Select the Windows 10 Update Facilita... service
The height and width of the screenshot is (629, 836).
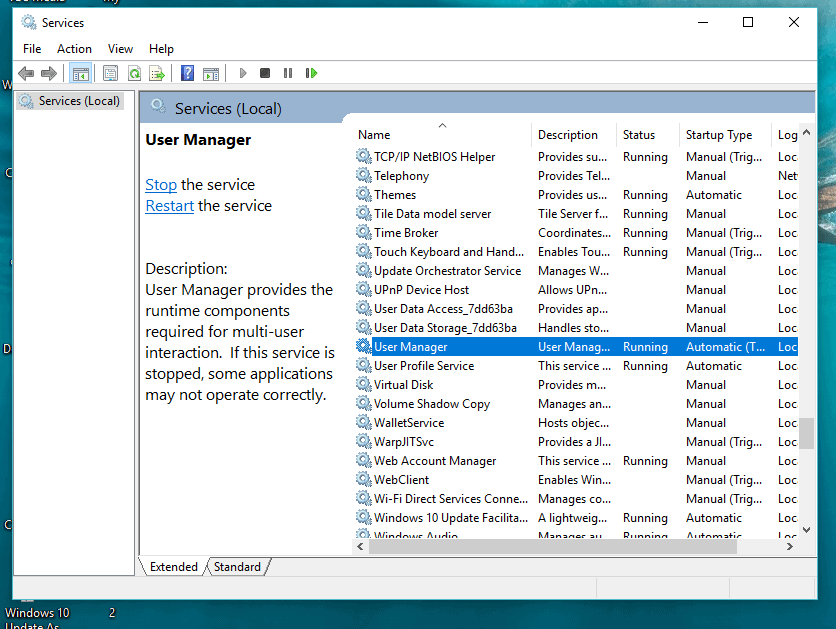[x=576, y=518]
